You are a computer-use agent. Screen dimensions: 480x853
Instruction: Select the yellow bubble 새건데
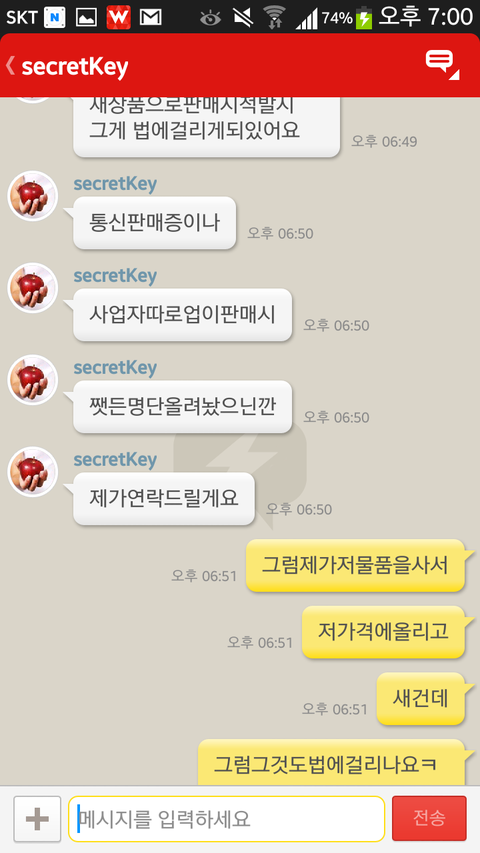[421, 699]
